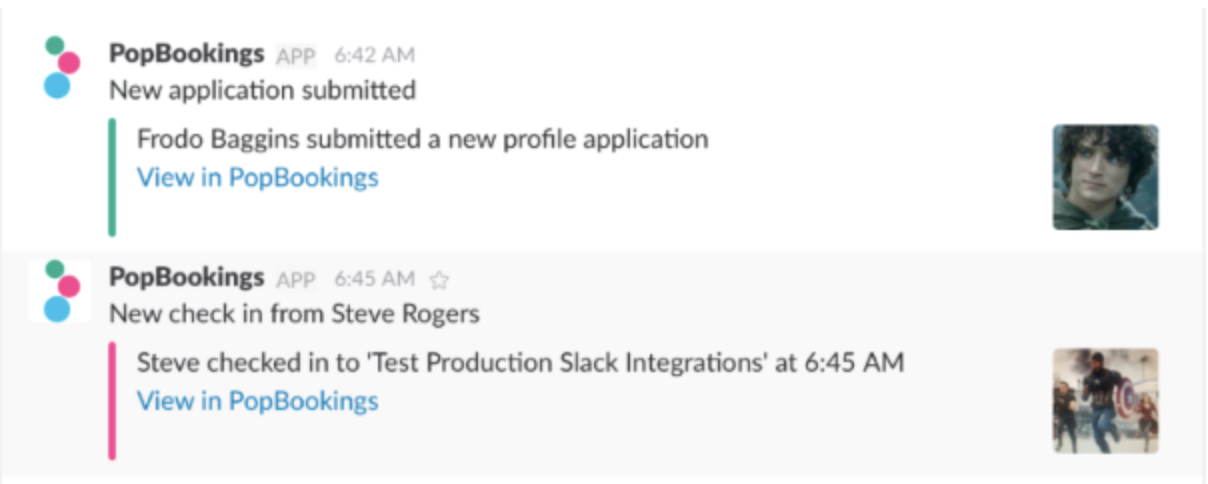
Task: Open View in PopBookings under Steve's check-in
Action: (257, 401)
